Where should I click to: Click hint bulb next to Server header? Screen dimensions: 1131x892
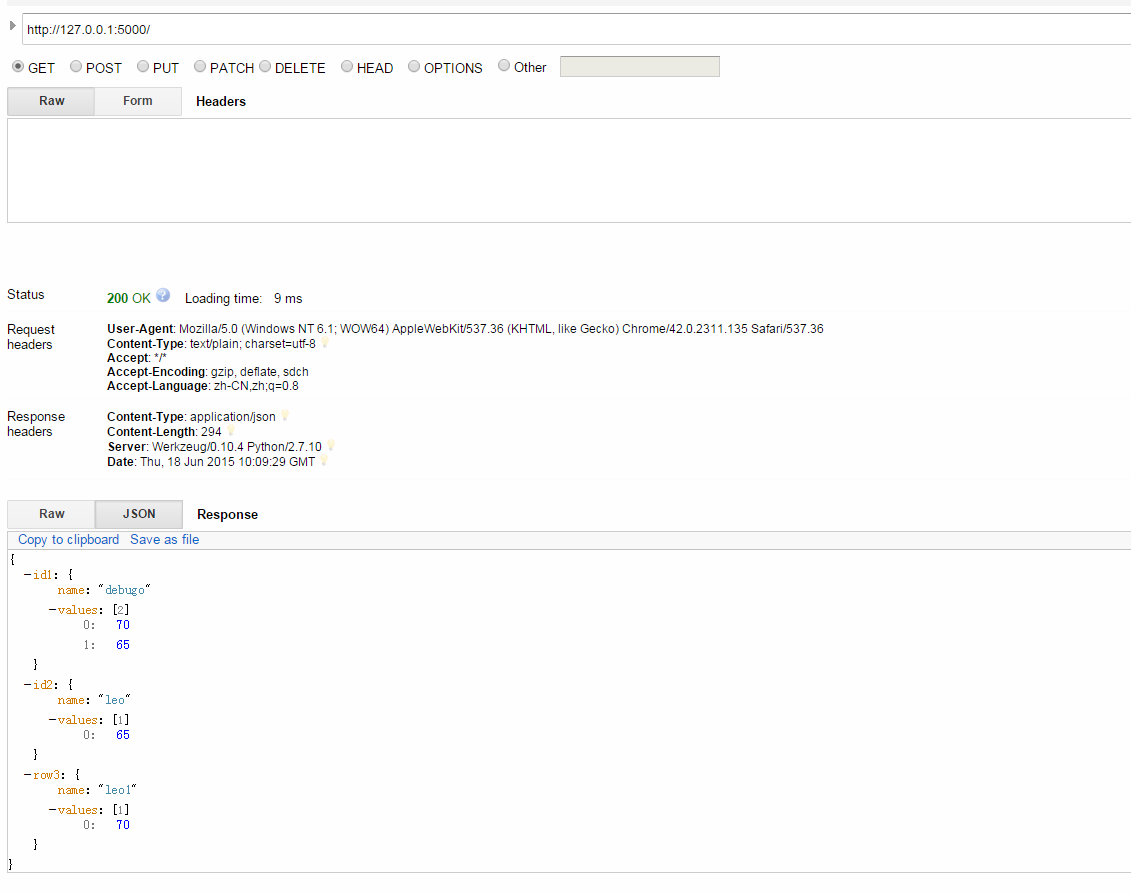point(331,446)
